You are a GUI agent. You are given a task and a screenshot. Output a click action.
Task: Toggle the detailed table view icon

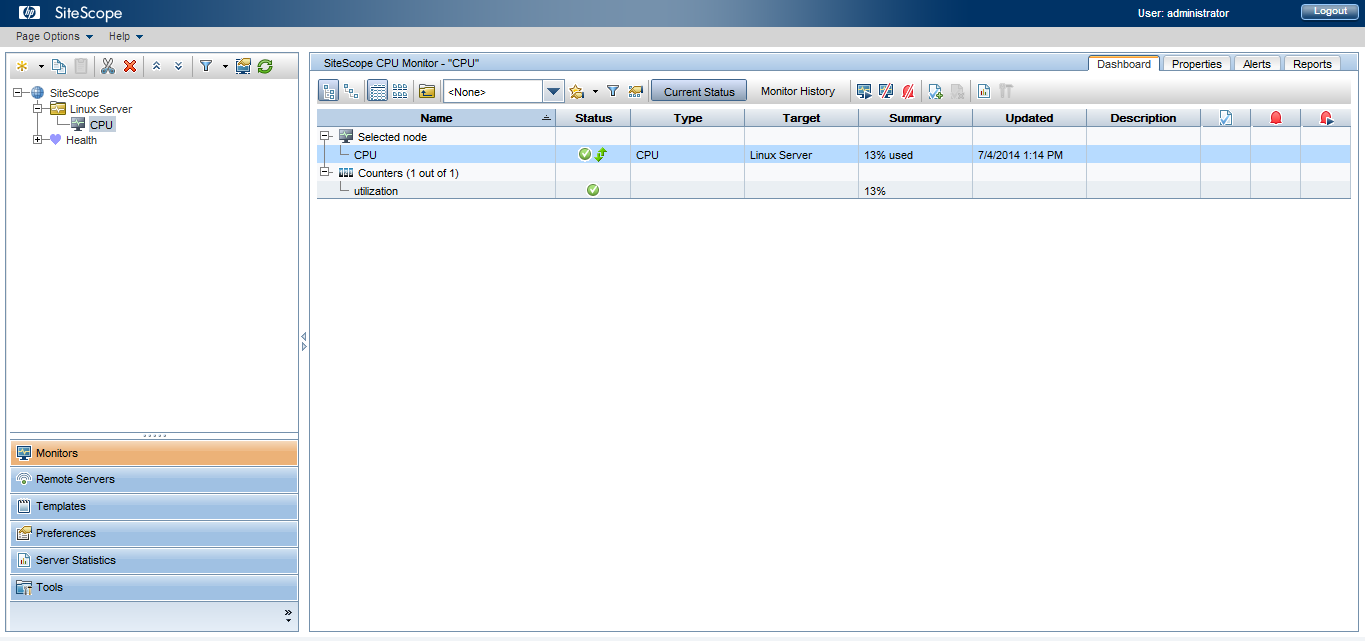point(378,91)
